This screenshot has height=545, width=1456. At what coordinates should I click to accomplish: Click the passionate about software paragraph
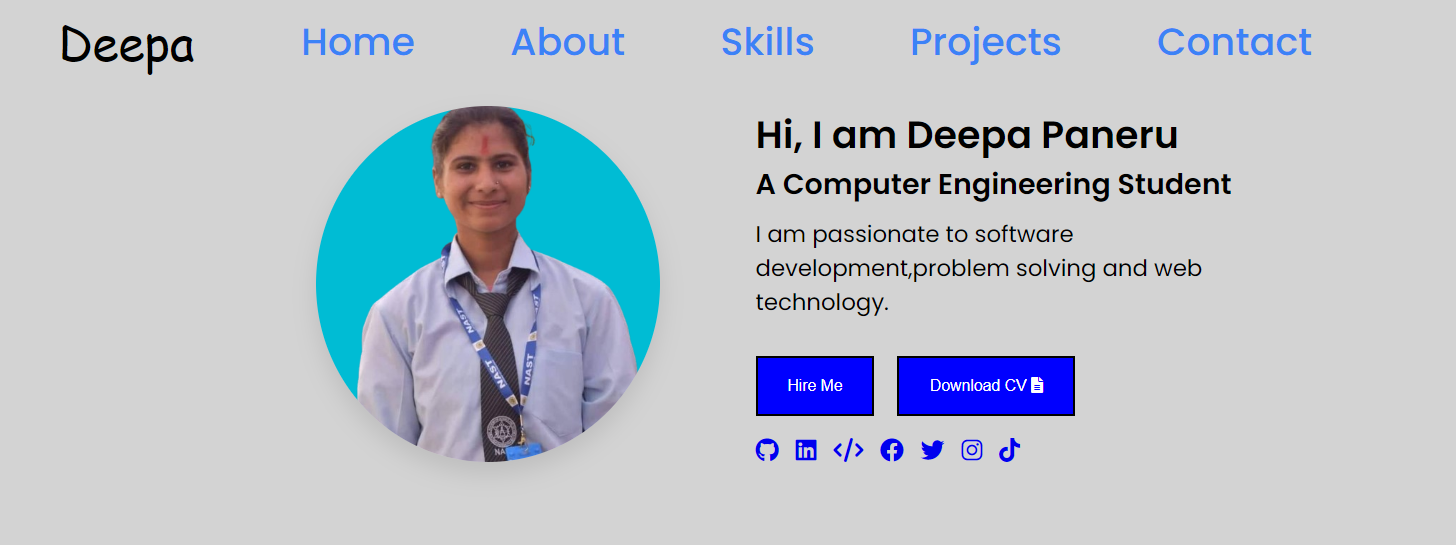tap(979, 268)
